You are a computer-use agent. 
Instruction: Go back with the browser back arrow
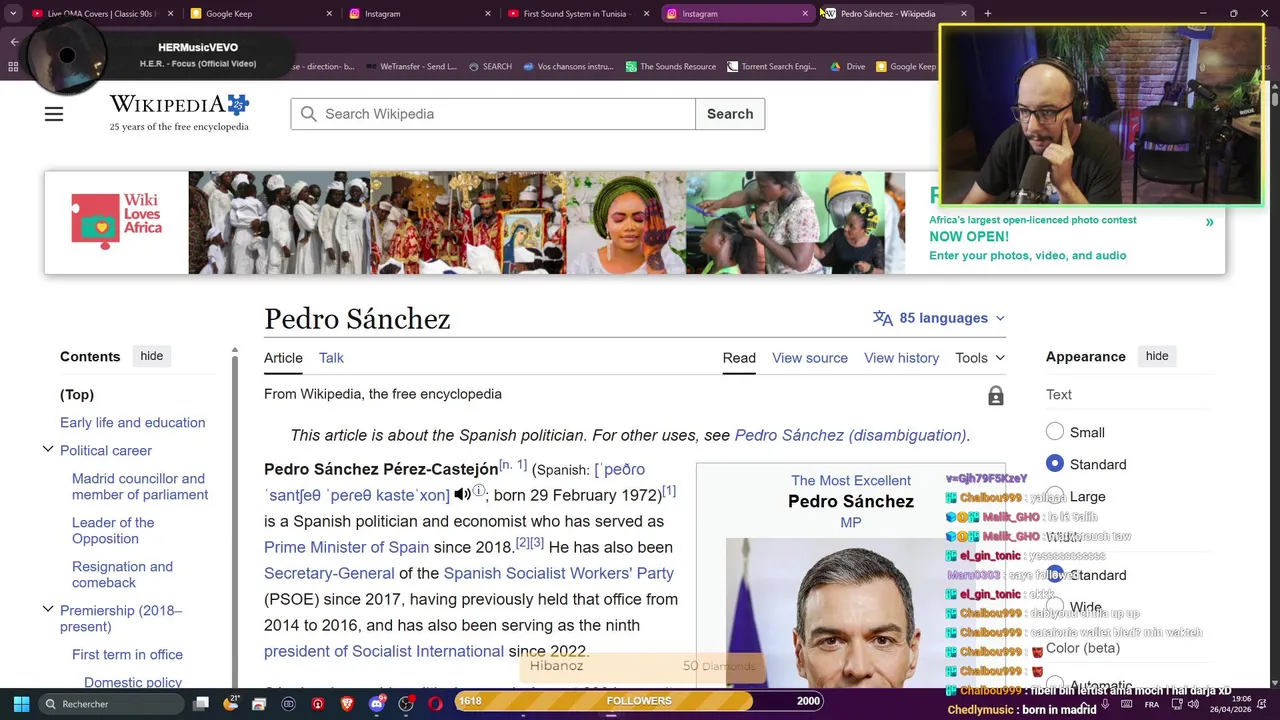(x=14, y=42)
